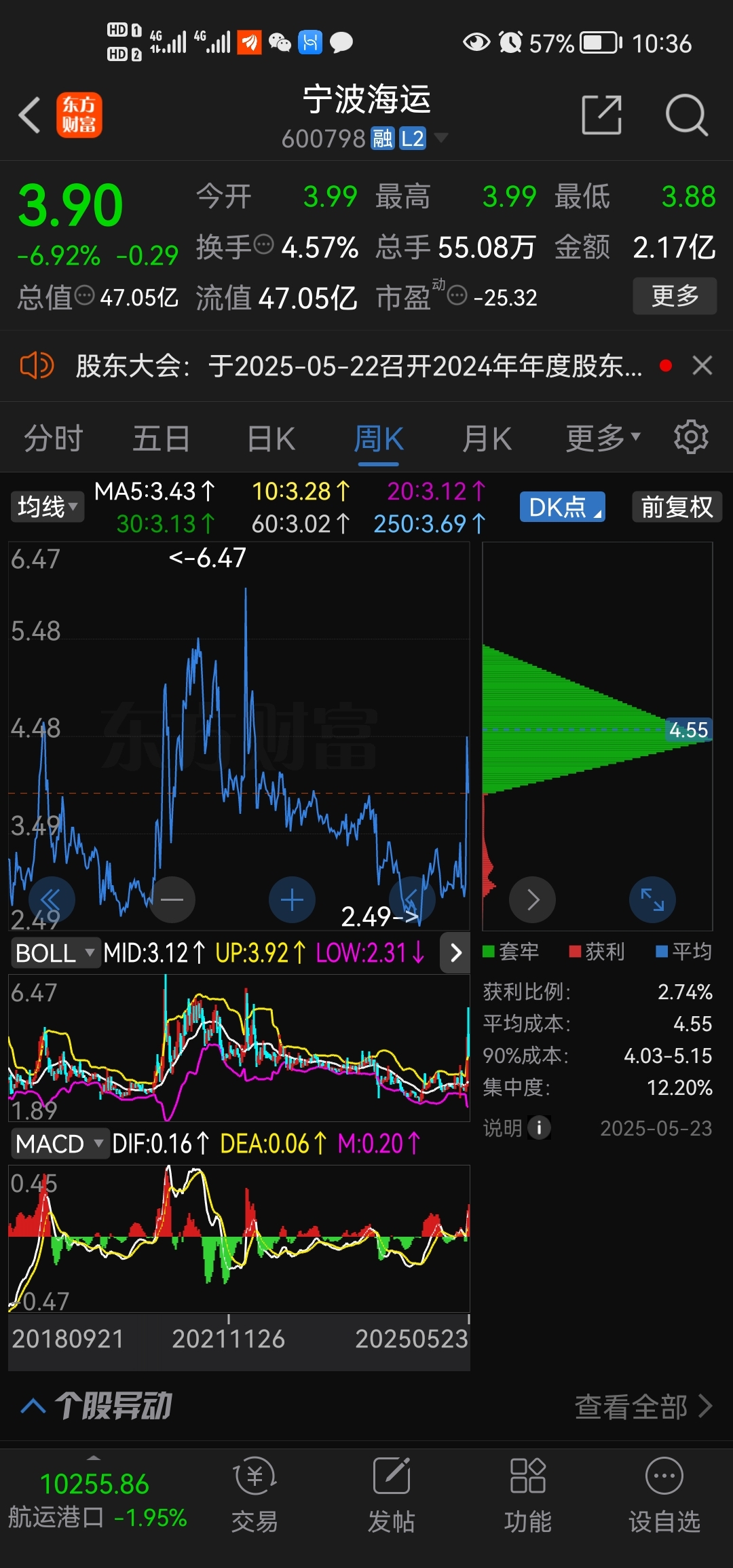The height and width of the screenshot is (1568, 733).
Task: Switch to 五日 tab
Action: tap(162, 438)
